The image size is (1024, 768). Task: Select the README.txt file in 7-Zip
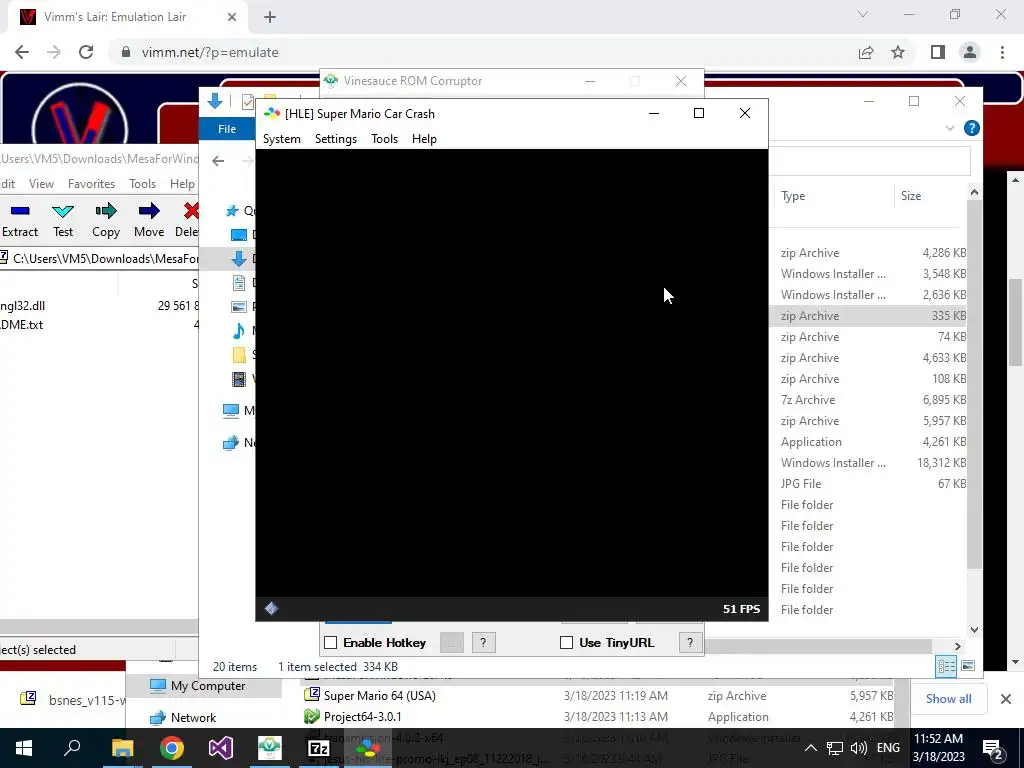22,325
